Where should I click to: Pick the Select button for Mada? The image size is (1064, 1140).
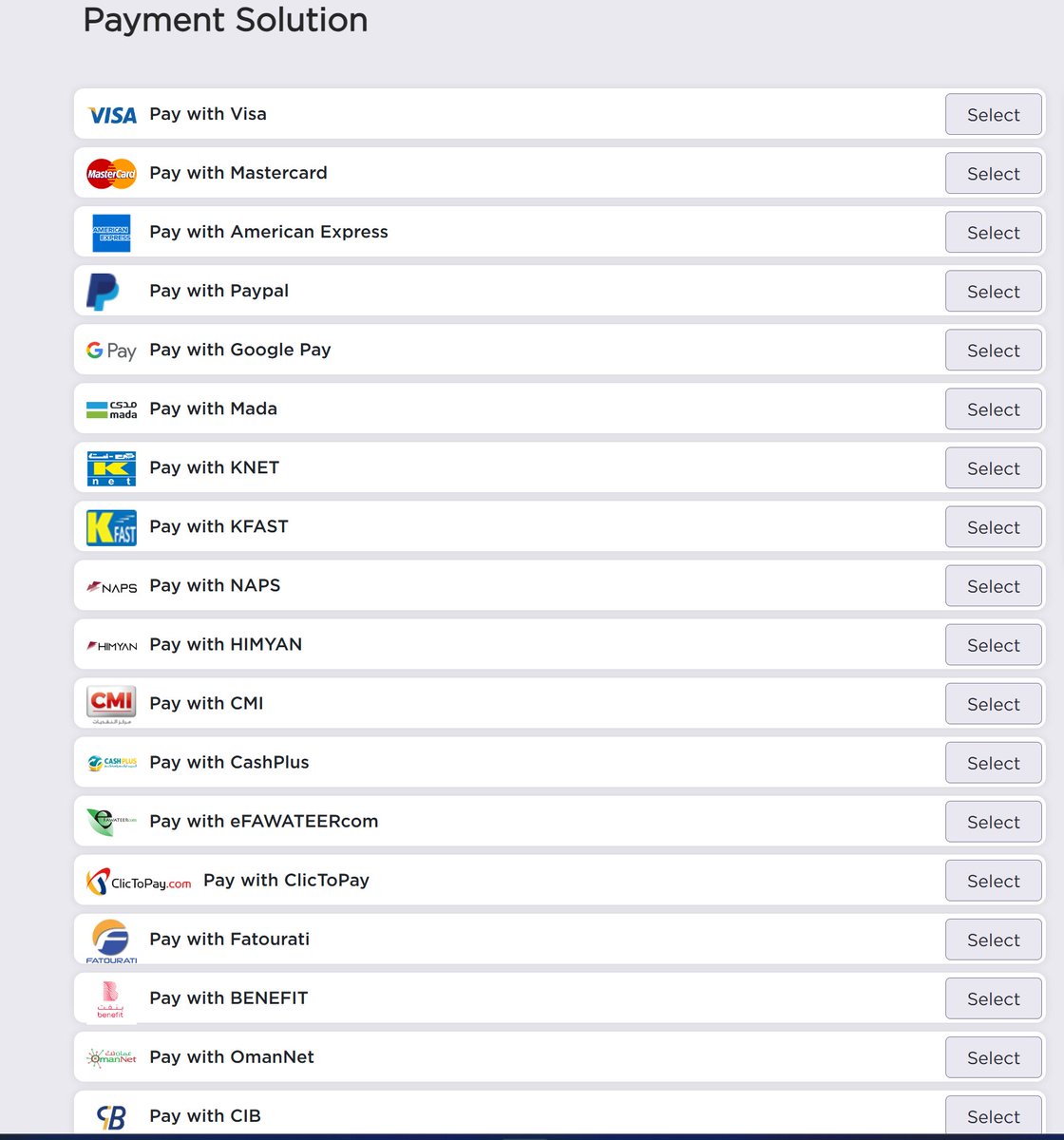[994, 409]
